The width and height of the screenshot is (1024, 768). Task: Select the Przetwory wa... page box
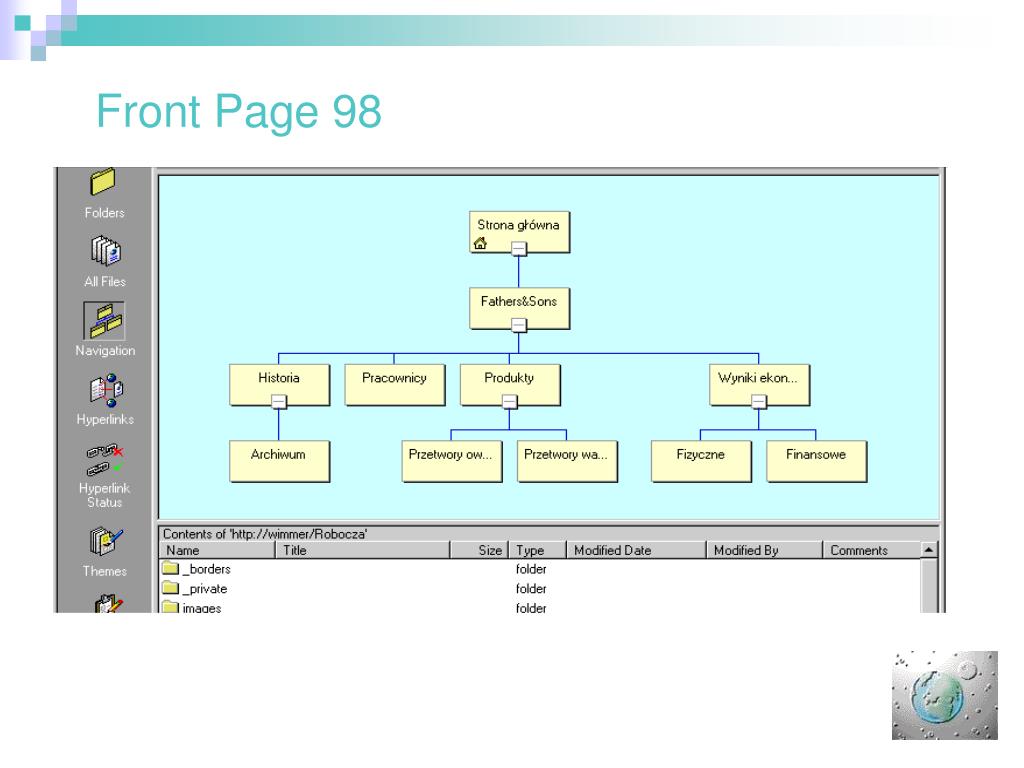(x=567, y=461)
